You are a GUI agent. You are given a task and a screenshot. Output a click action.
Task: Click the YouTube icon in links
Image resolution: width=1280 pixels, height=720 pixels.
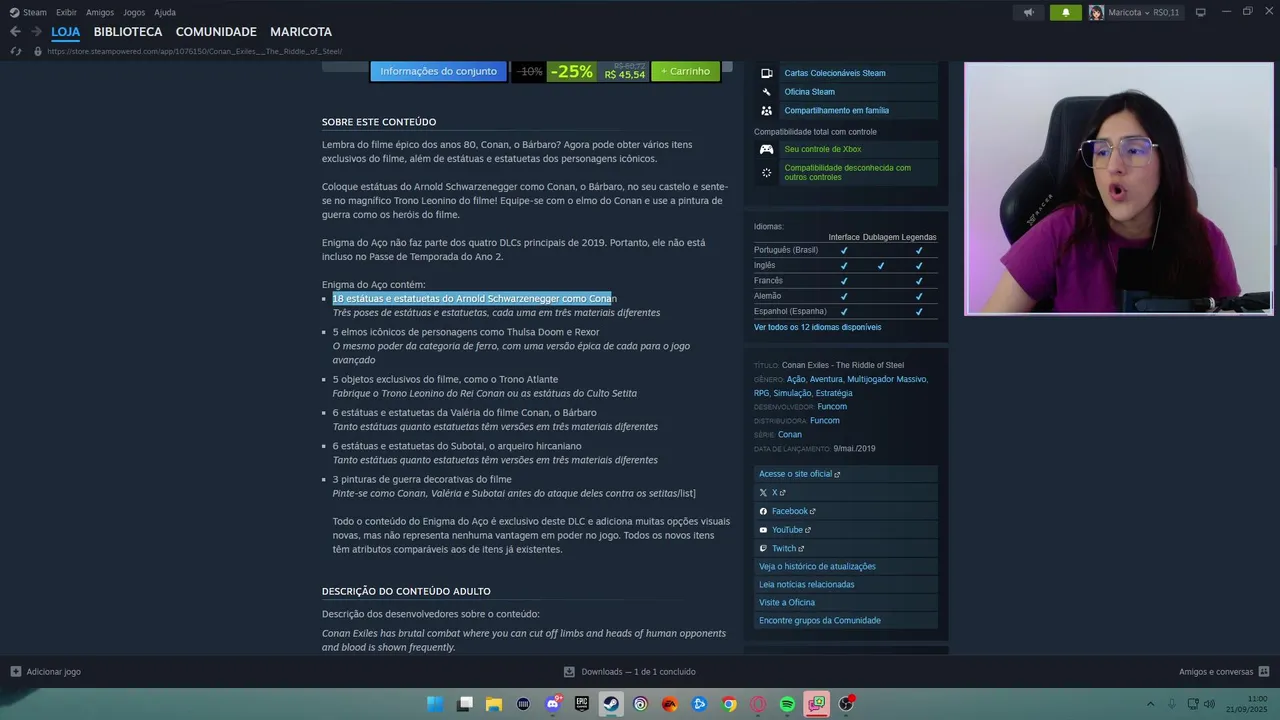pos(763,530)
